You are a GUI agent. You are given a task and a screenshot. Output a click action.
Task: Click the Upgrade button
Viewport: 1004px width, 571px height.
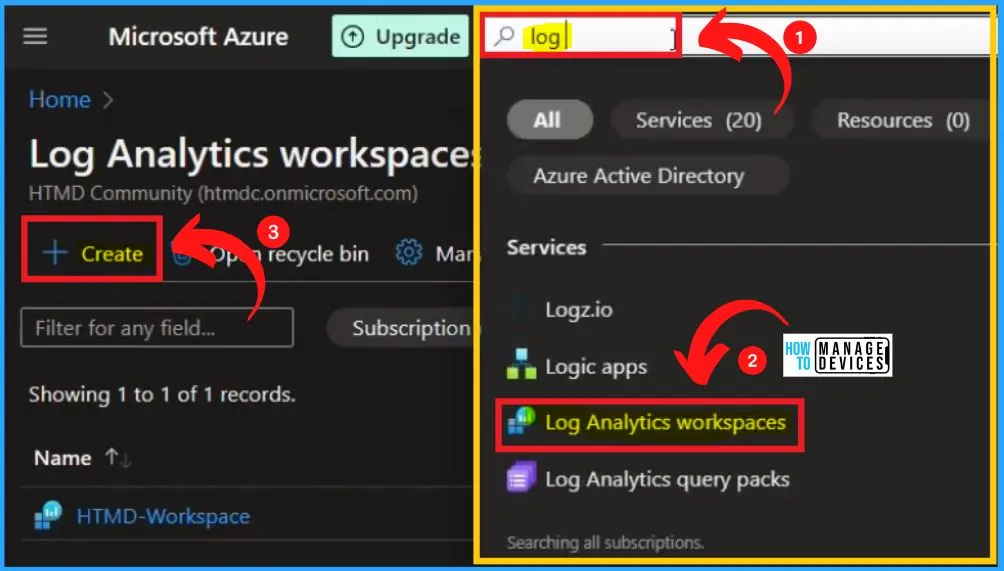coord(400,36)
